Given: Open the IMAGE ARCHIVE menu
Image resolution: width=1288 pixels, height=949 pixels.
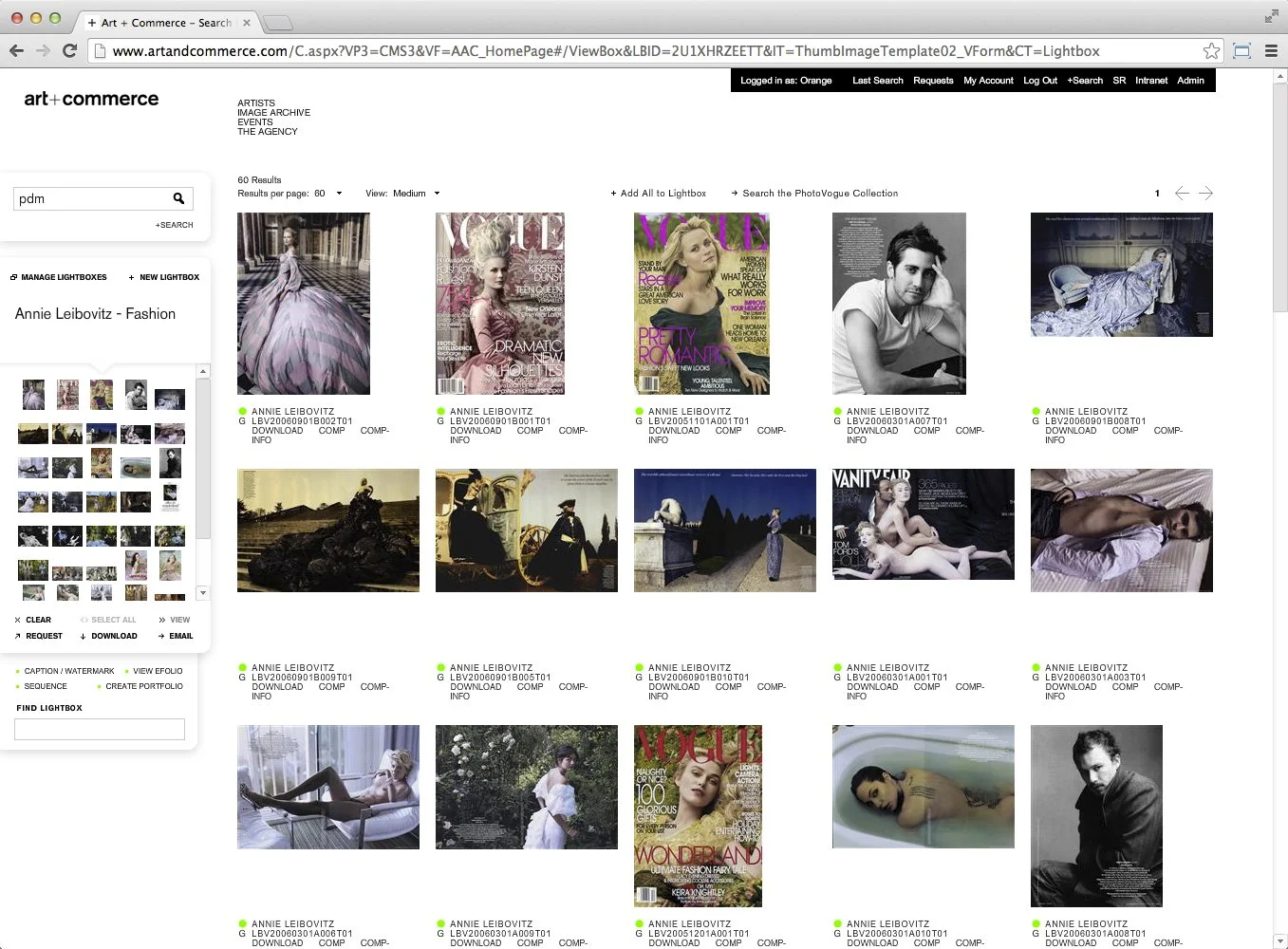Looking at the screenshot, I should tap(273, 112).
